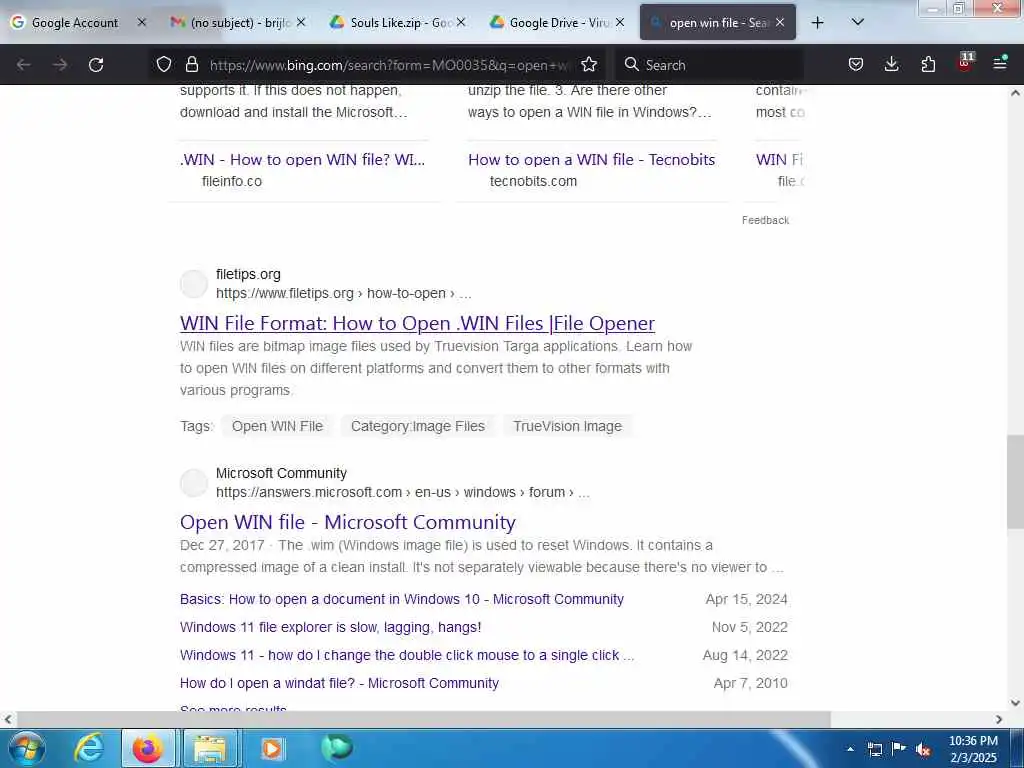The width and height of the screenshot is (1024, 768).
Task: Reload the current Bing page
Action: coord(96,65)
